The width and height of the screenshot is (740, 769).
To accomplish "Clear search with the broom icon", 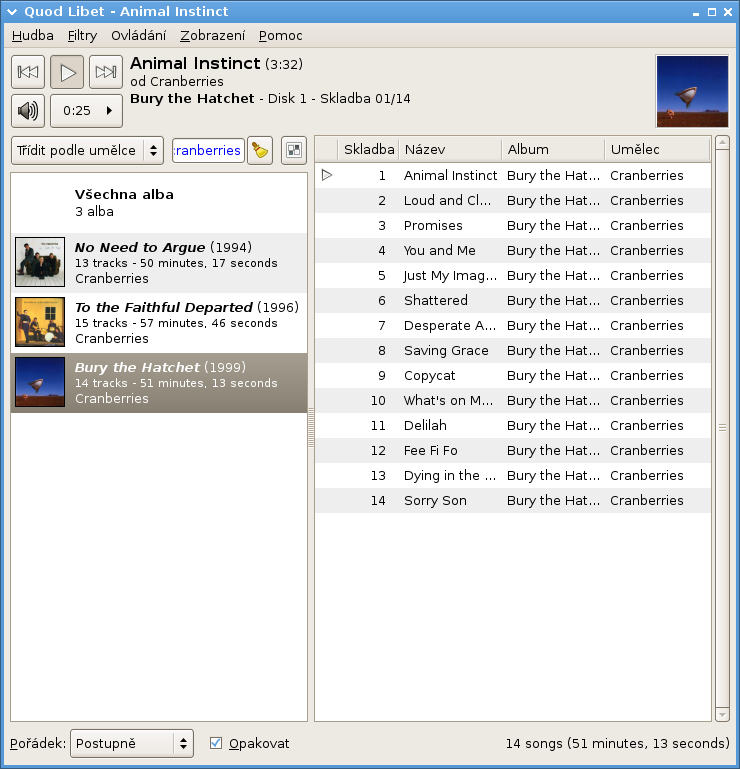I will (260, 150).
